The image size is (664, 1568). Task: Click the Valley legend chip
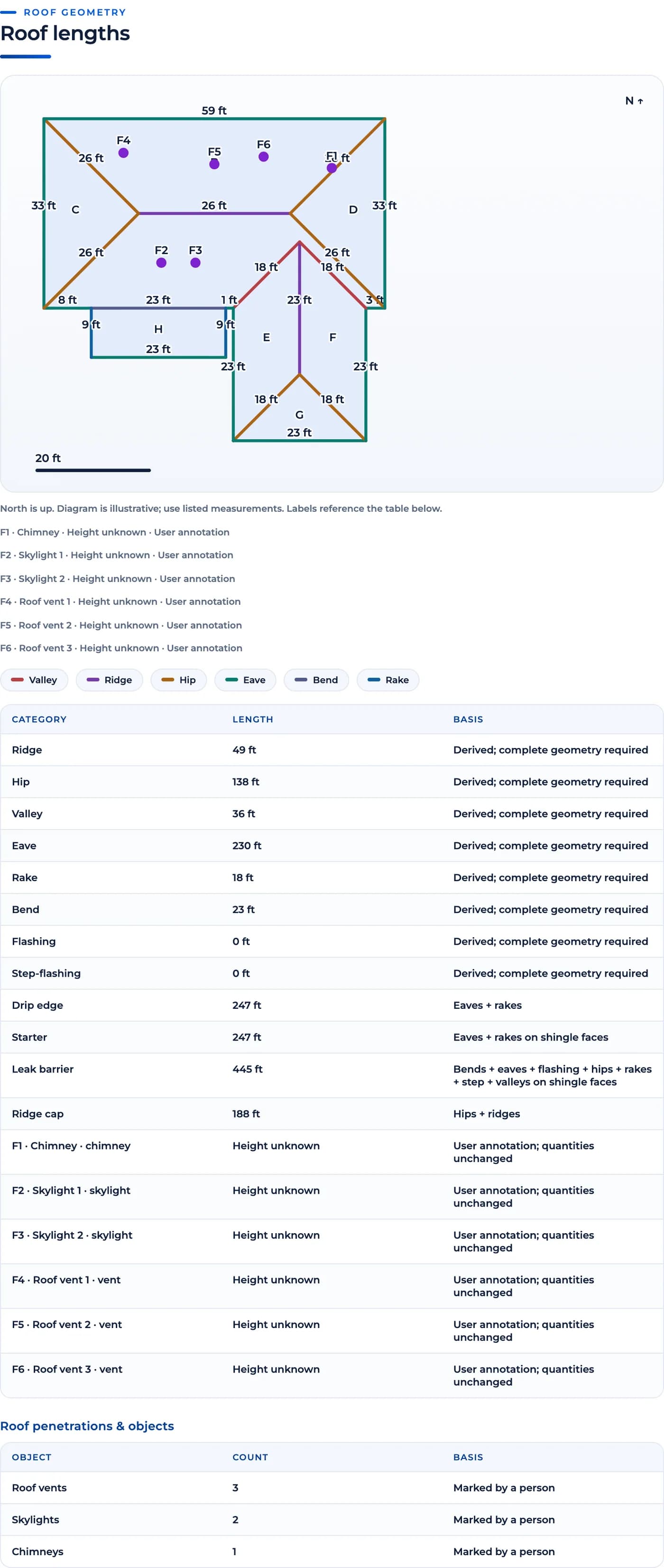[34, 680]
